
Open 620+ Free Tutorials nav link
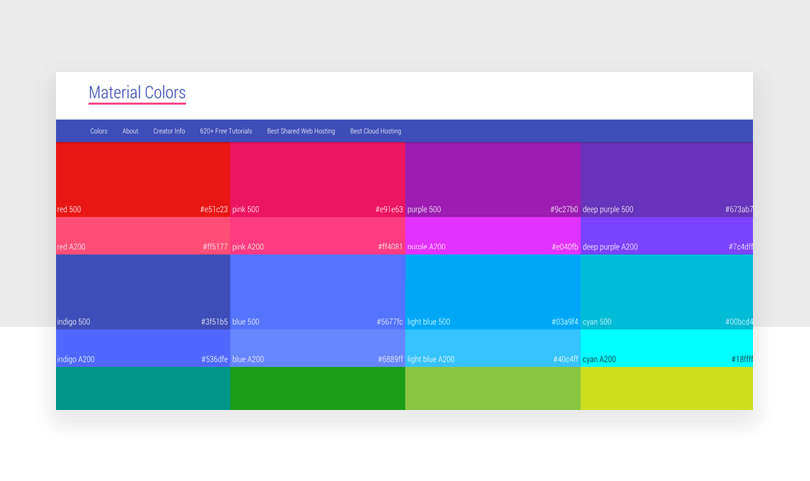(226, 131)
